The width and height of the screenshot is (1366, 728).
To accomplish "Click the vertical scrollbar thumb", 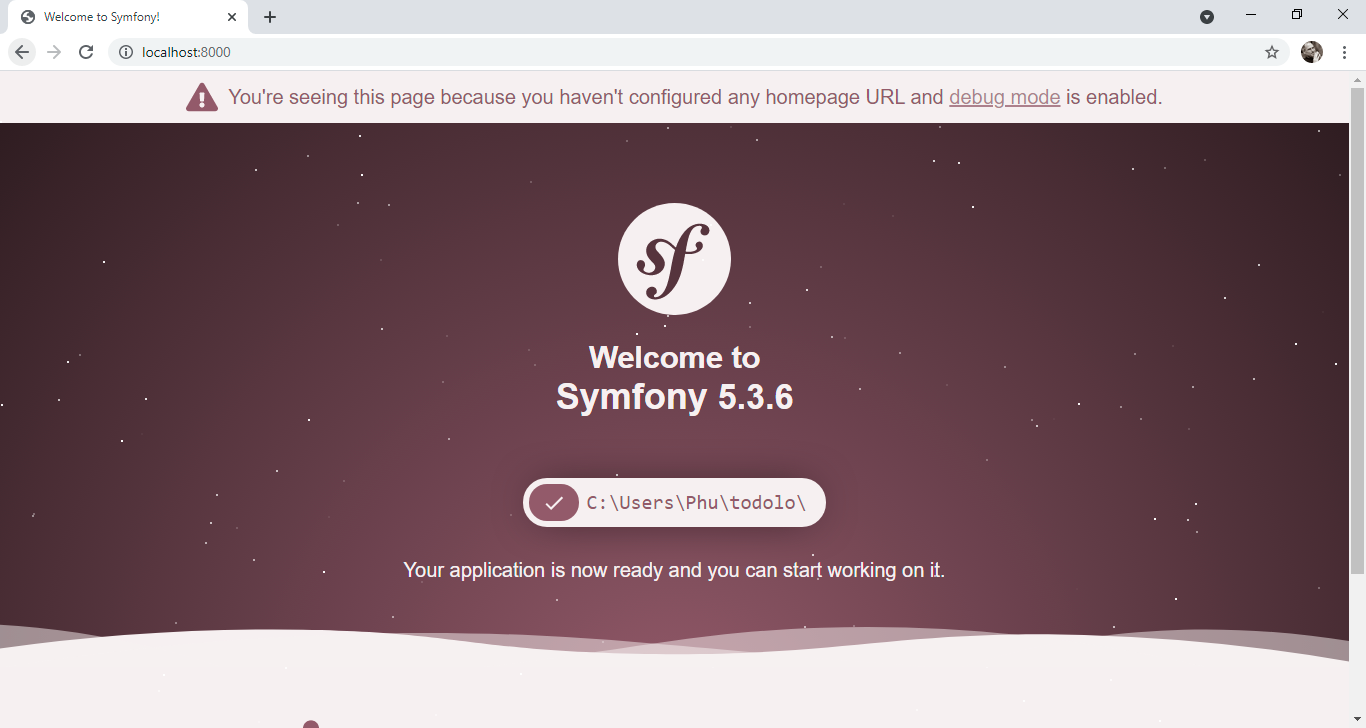I will (1357, 330).
